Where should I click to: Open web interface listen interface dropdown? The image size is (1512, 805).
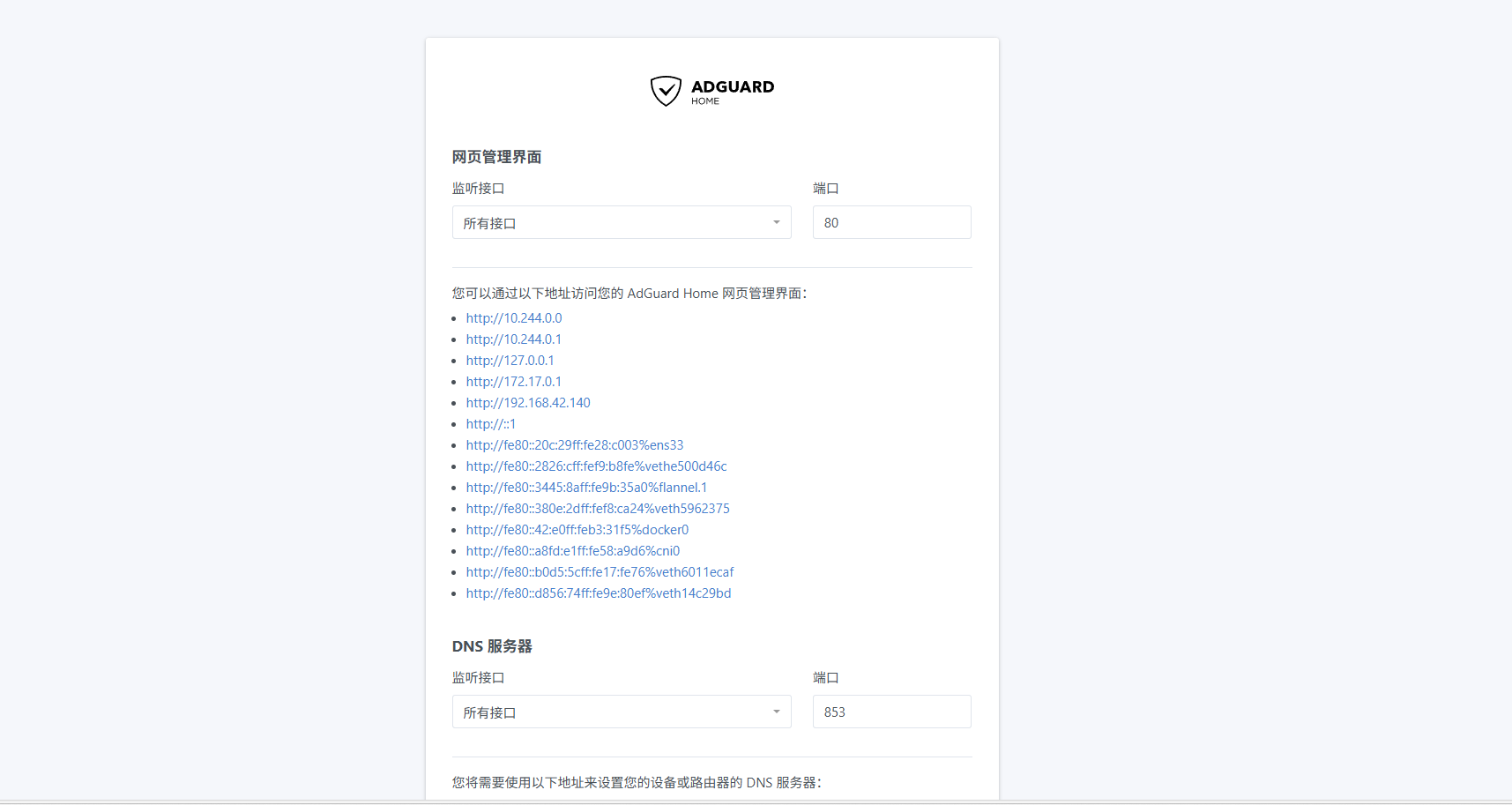(622, 222)
